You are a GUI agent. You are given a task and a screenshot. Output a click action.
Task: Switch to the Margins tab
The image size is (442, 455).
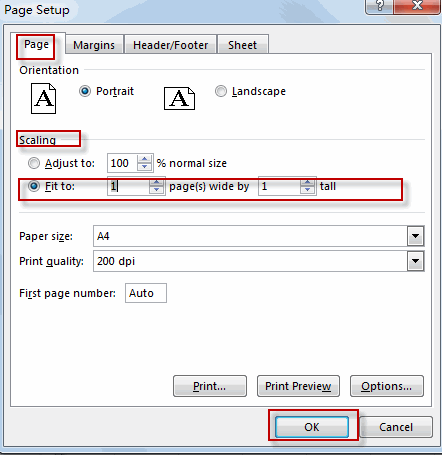[x=94, y=45]
